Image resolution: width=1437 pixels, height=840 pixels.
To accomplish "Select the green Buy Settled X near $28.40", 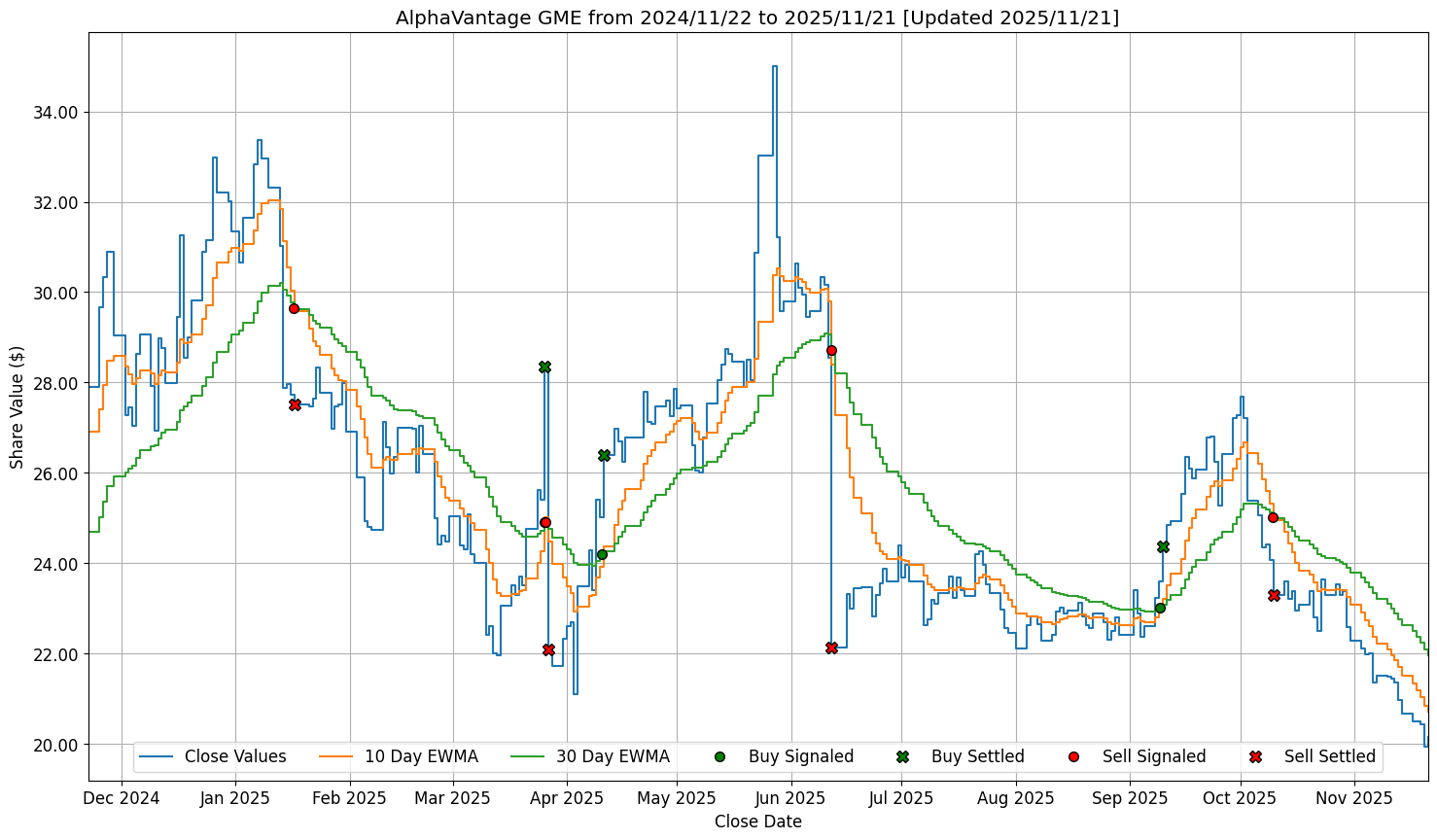I will point(544,367).
